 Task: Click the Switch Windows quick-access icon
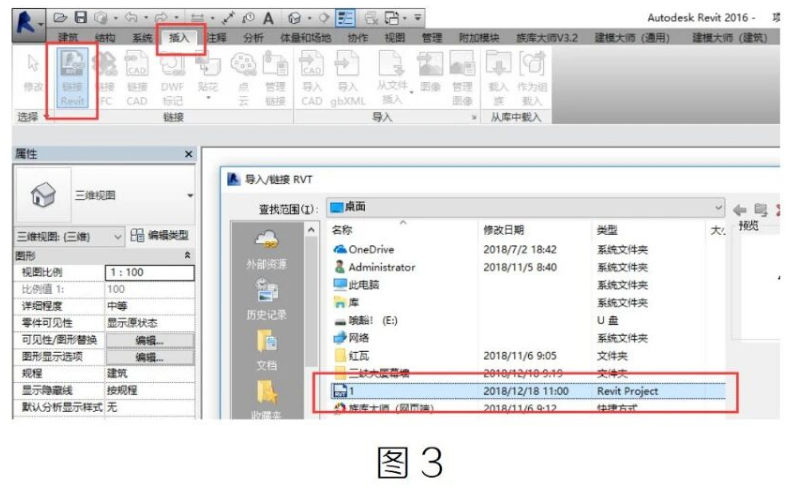click(x=391, y=18)
